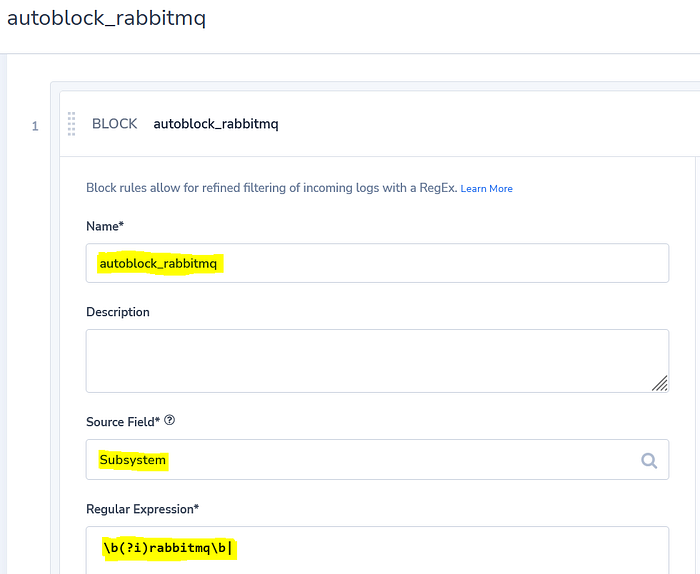Screen dimensions: 700x574
Task: Click inside the empty Description textarea
Action: [x=377, y=361]
